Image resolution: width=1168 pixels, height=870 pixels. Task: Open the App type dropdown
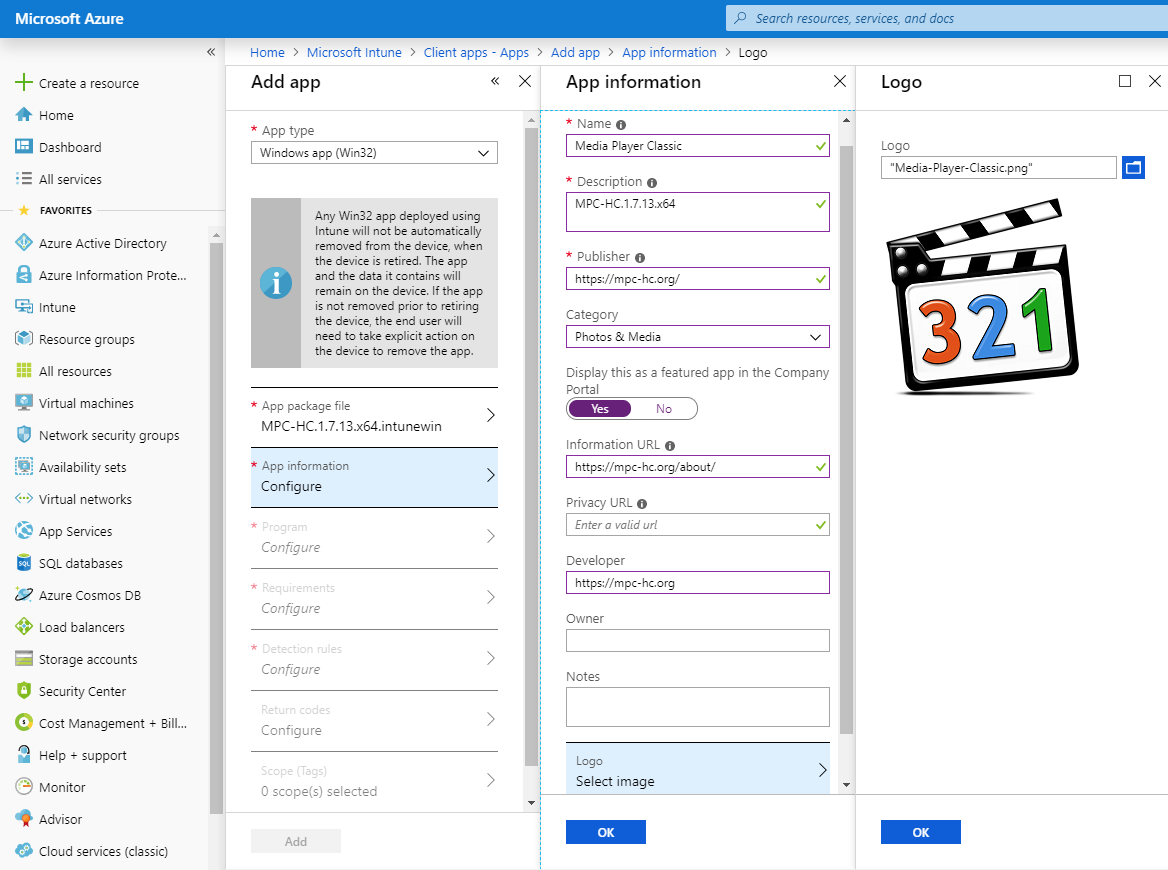coord(374,153)
